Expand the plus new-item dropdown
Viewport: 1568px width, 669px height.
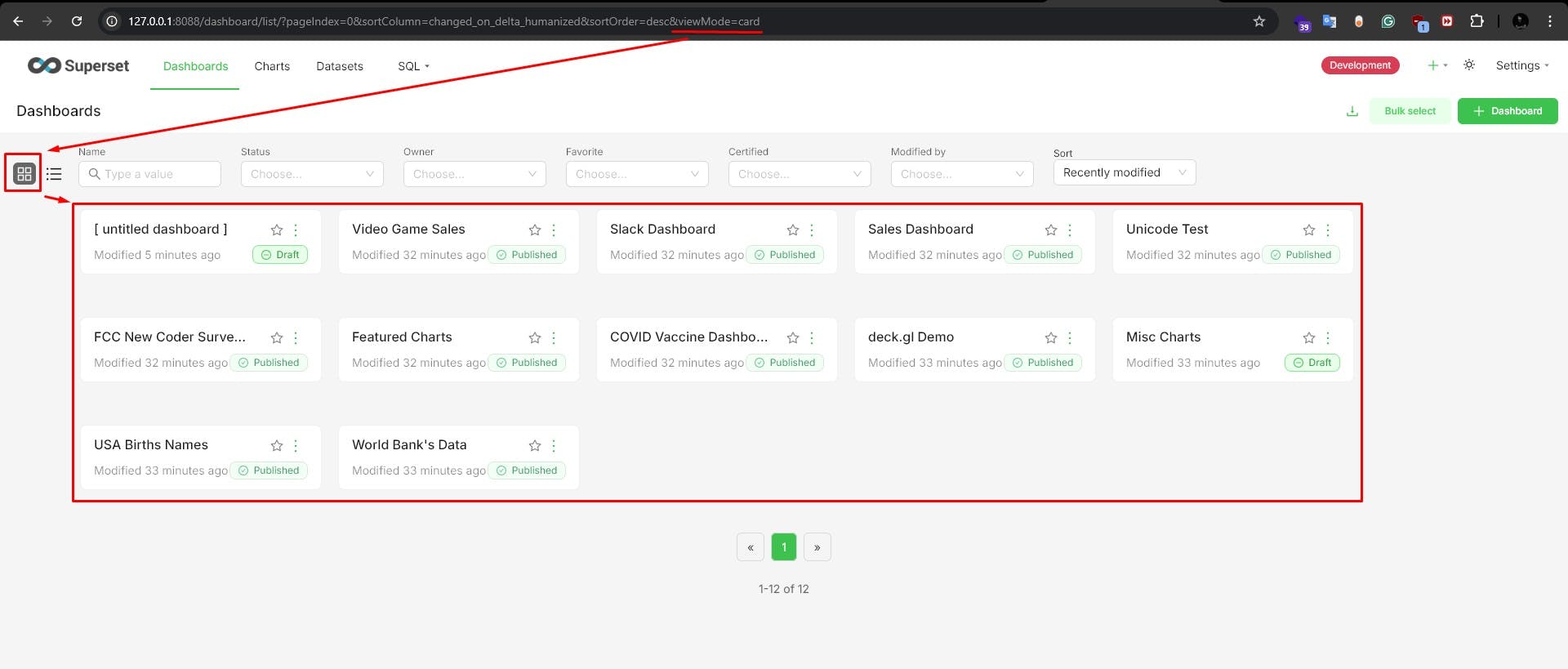(1437, 65)
